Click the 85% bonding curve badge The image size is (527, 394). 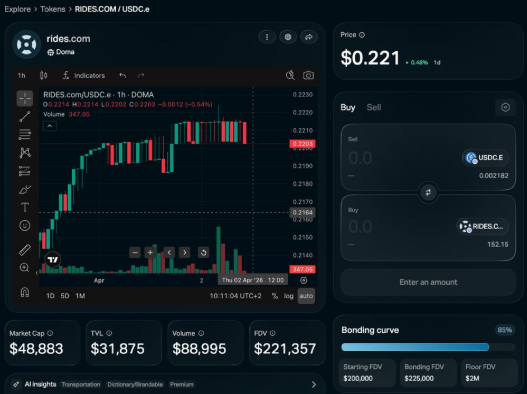pos(505,330)
